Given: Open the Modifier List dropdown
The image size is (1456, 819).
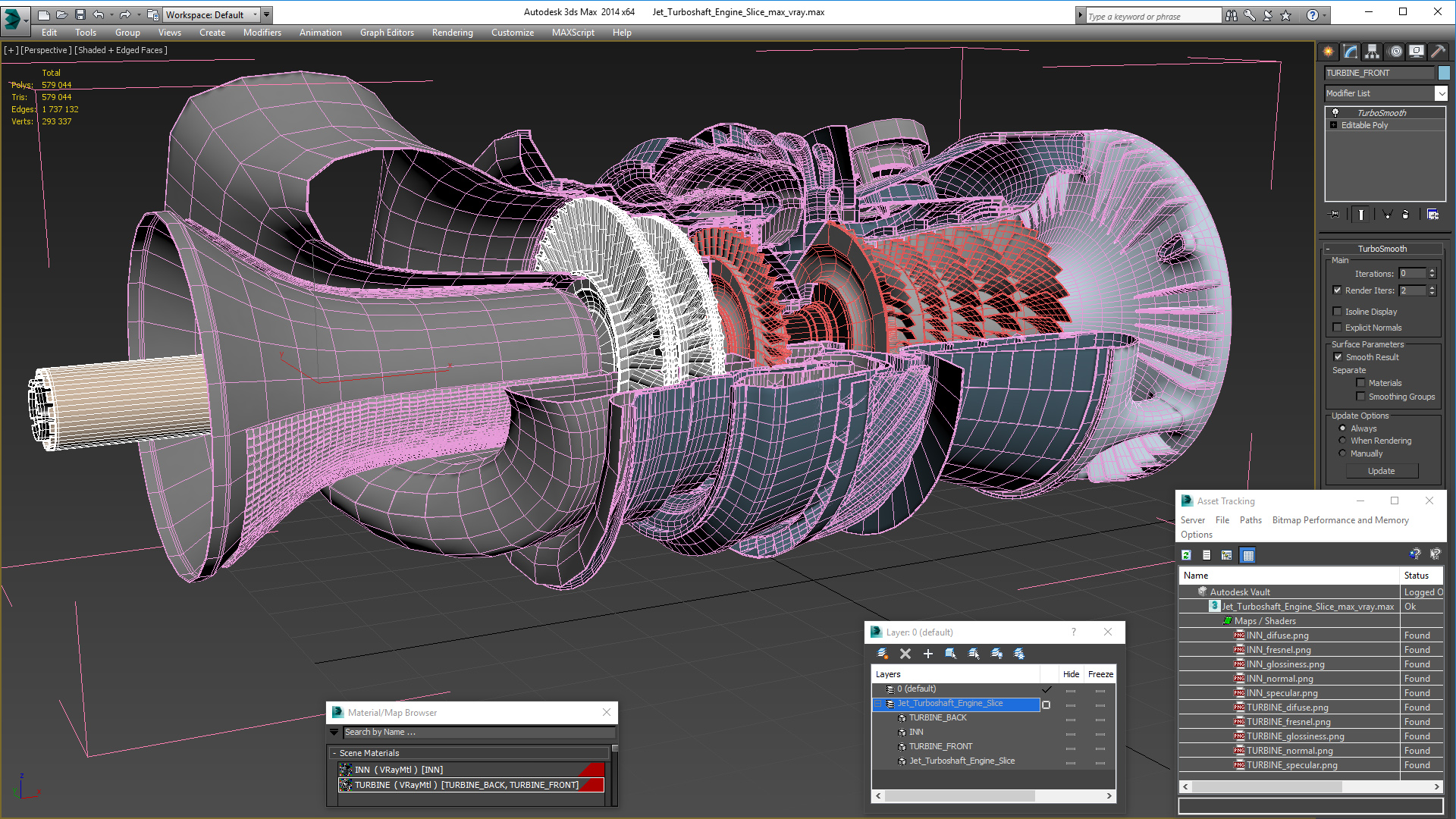Looking at the screenshot, I should pos(1441,93).
